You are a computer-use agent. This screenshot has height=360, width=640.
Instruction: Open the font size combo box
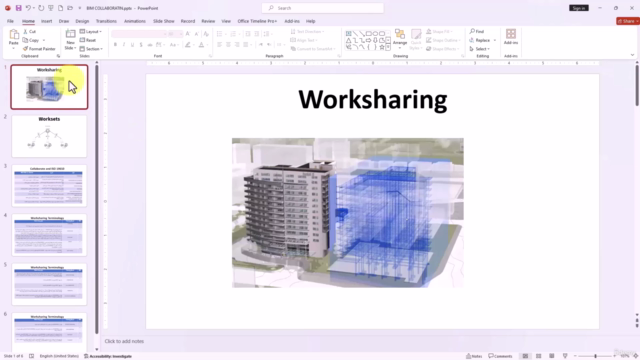click(x=175, y=34)
